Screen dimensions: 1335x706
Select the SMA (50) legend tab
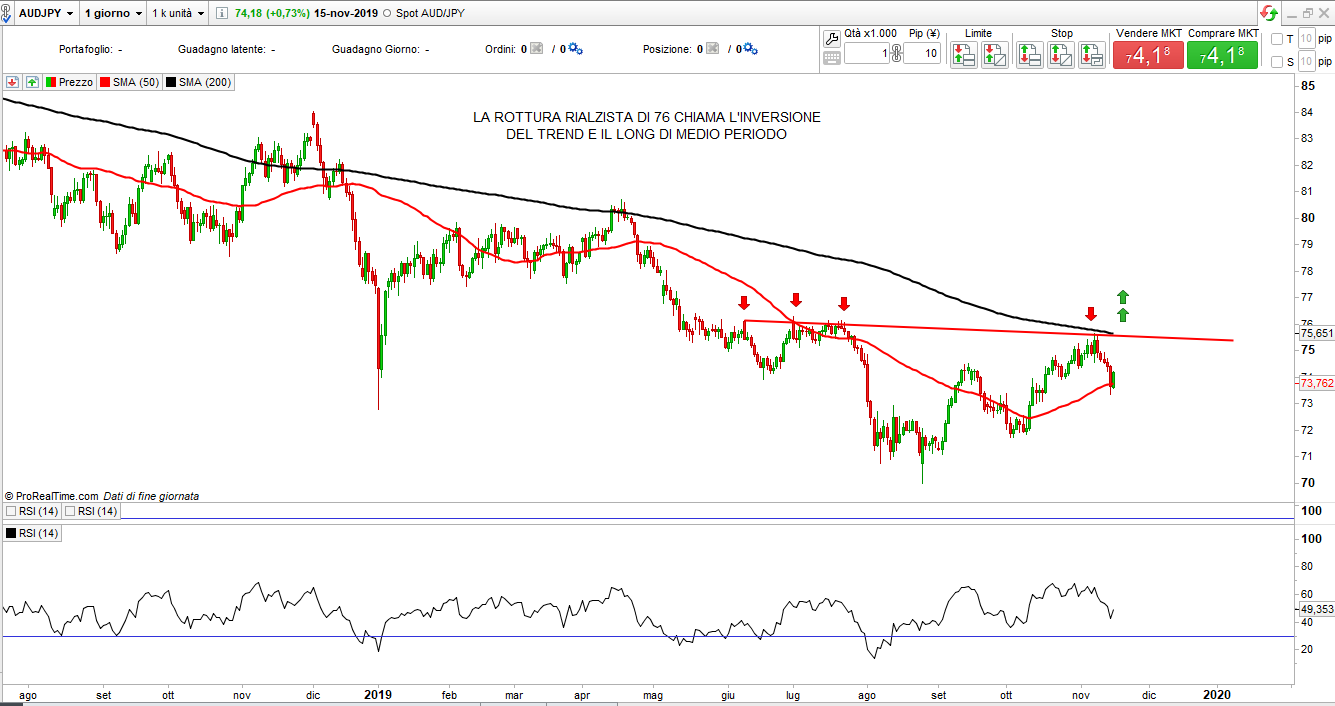[130, 82]
